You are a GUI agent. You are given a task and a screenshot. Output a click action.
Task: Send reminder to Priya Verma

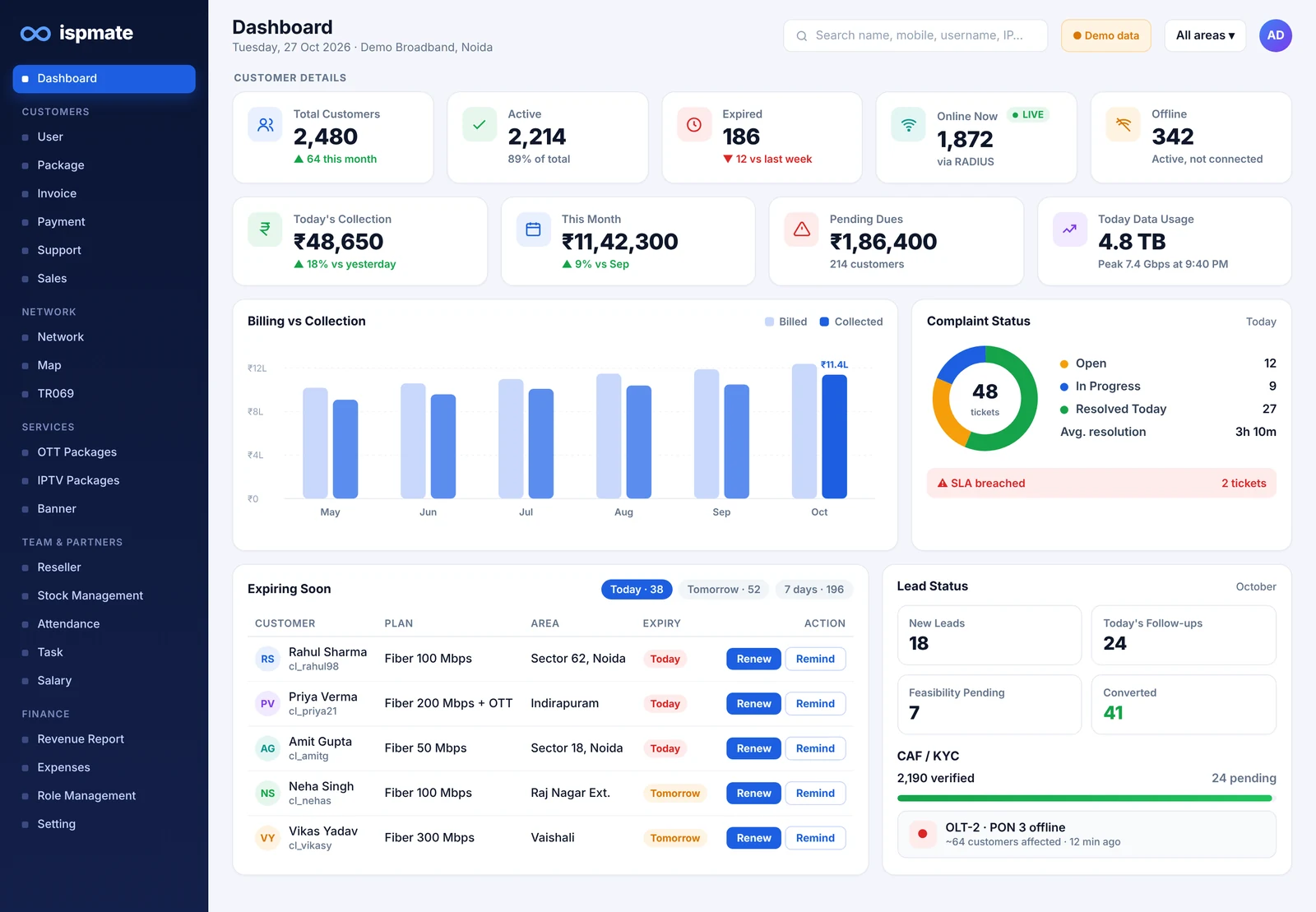(x=815, y=704)
